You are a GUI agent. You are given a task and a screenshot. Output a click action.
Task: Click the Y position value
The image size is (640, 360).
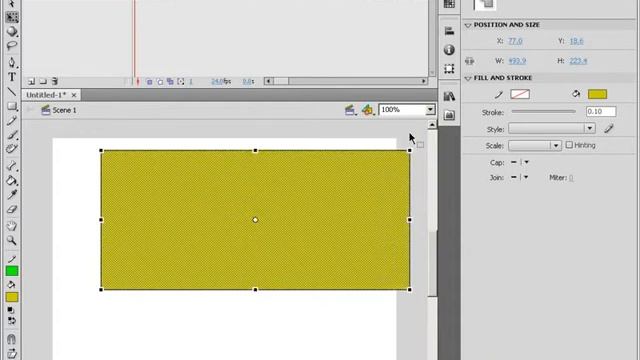[576, 41]
